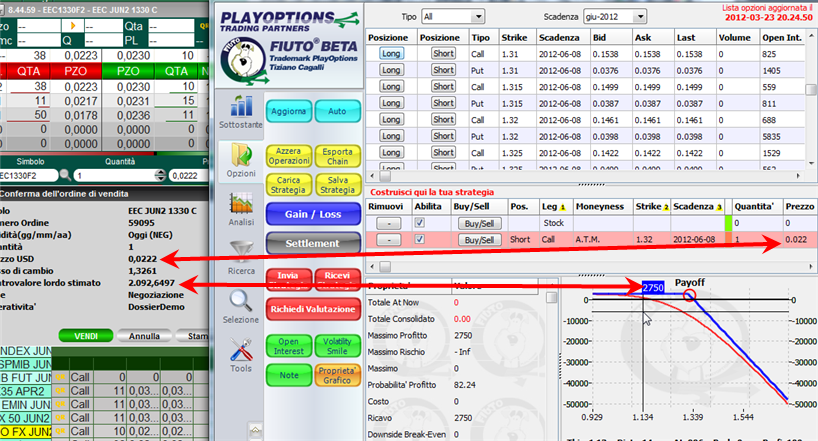
Task: Click the magnifier next to the Simbolo field
Action: (x=65, y=175)
